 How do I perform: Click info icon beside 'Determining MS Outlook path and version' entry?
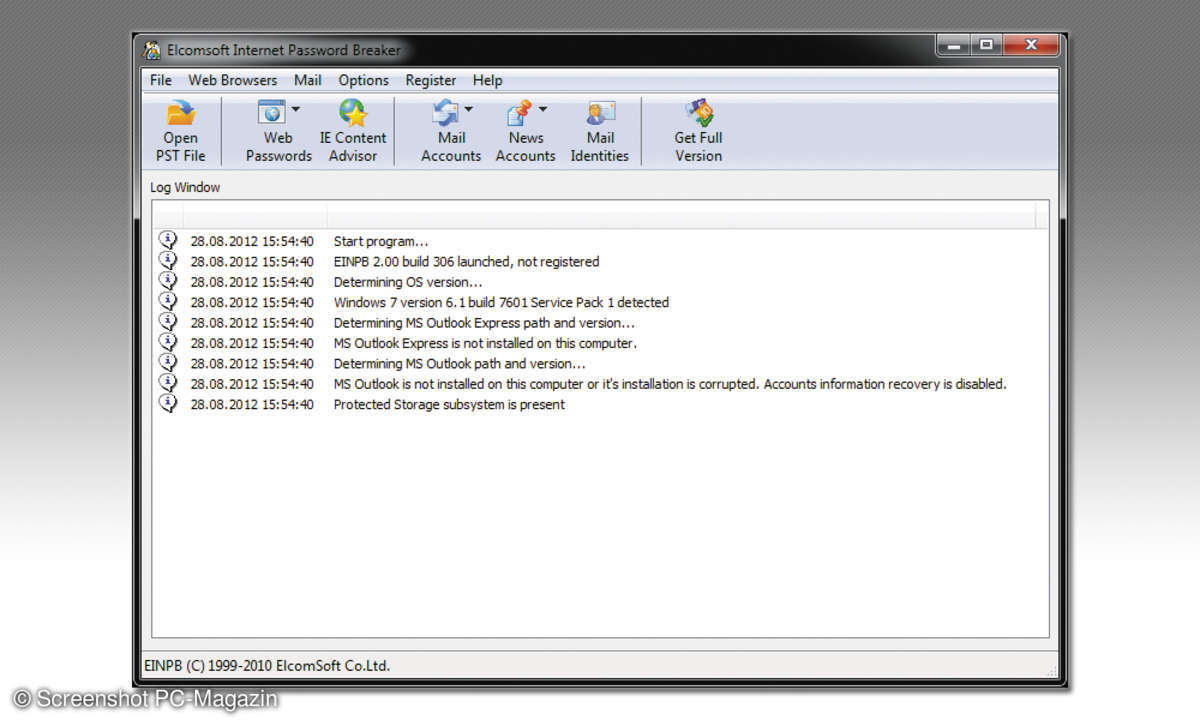coord(168,363)
